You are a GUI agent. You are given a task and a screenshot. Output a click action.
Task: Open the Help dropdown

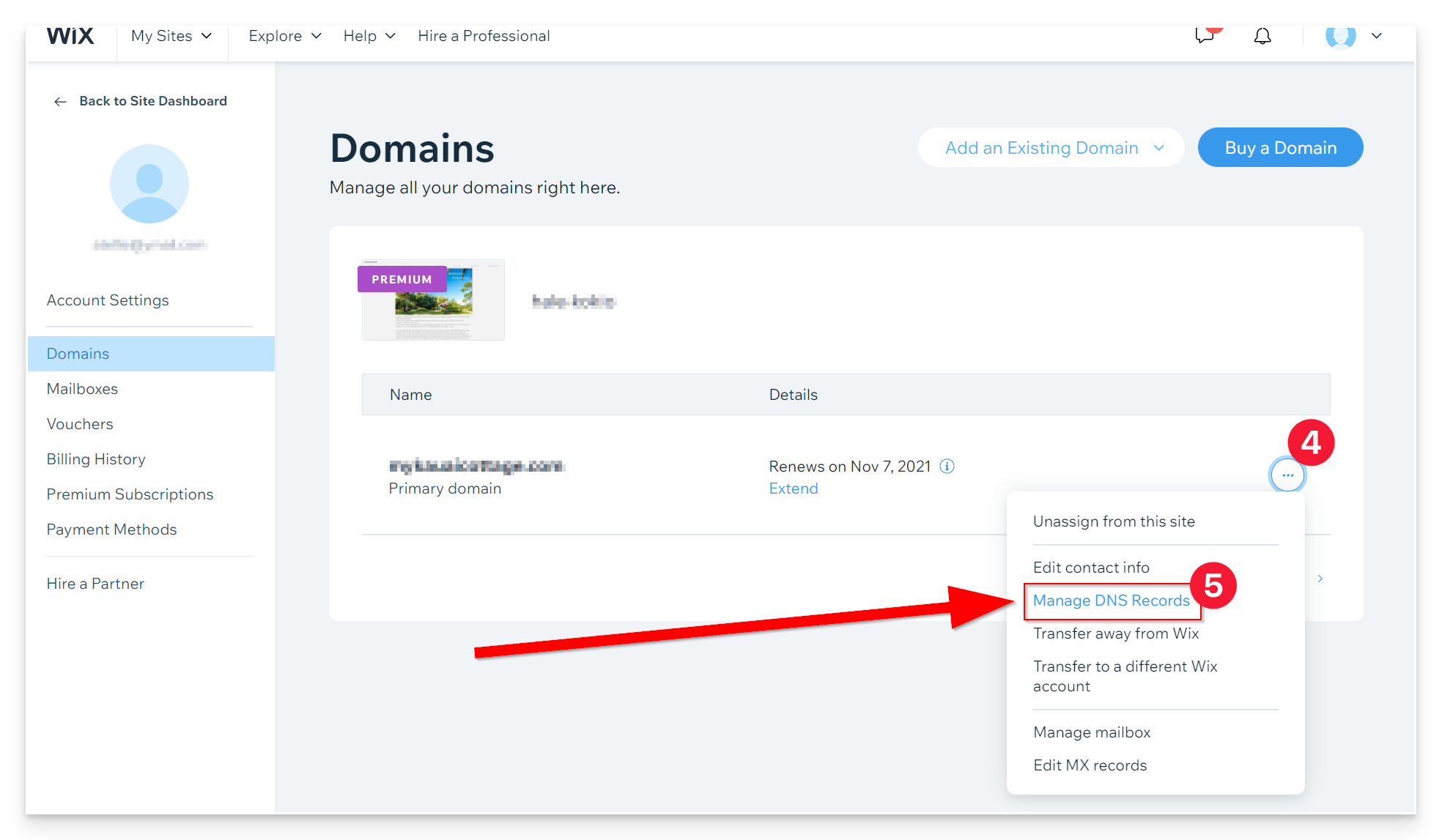pyautogui.click(x=369, y=36)
